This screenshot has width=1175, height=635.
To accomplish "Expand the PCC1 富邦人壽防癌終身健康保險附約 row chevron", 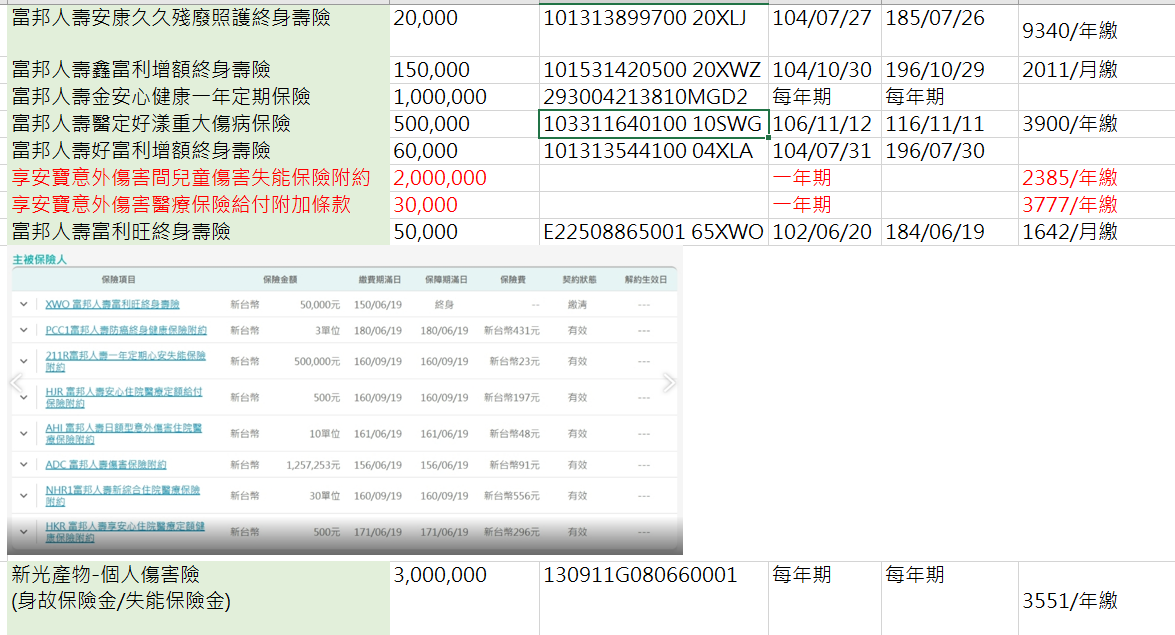I will 24,330.
